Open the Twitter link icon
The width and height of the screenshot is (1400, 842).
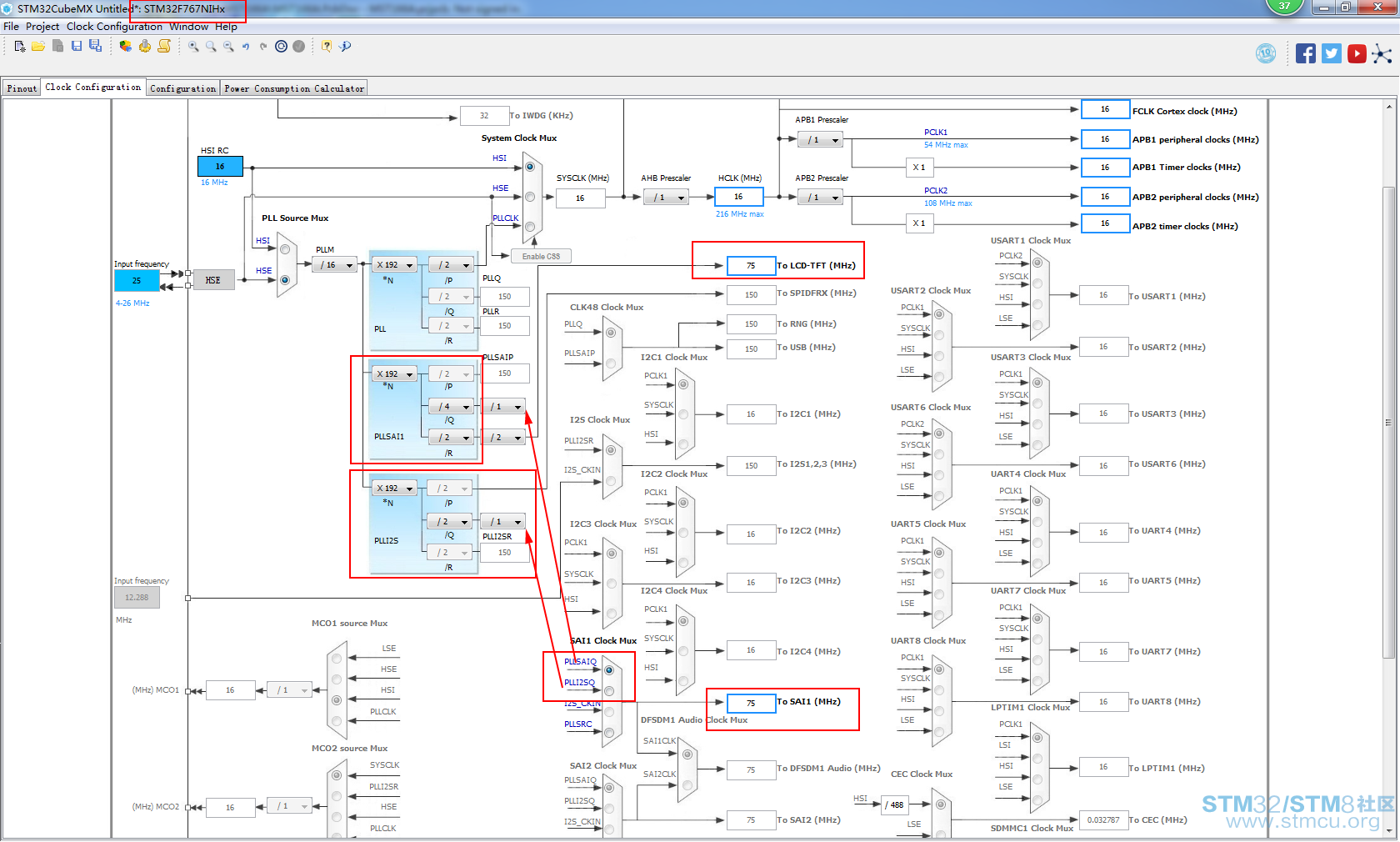point(1332,54)
